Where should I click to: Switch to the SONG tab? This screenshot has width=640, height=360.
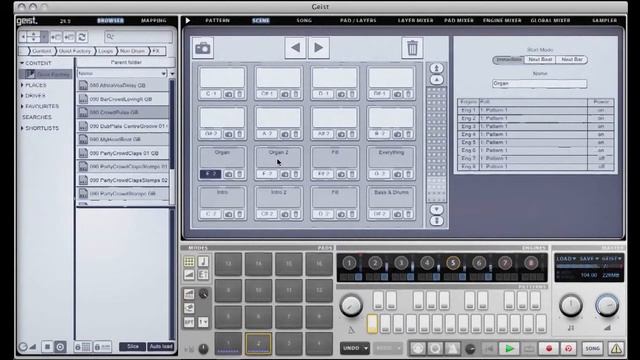pos(304,20)
